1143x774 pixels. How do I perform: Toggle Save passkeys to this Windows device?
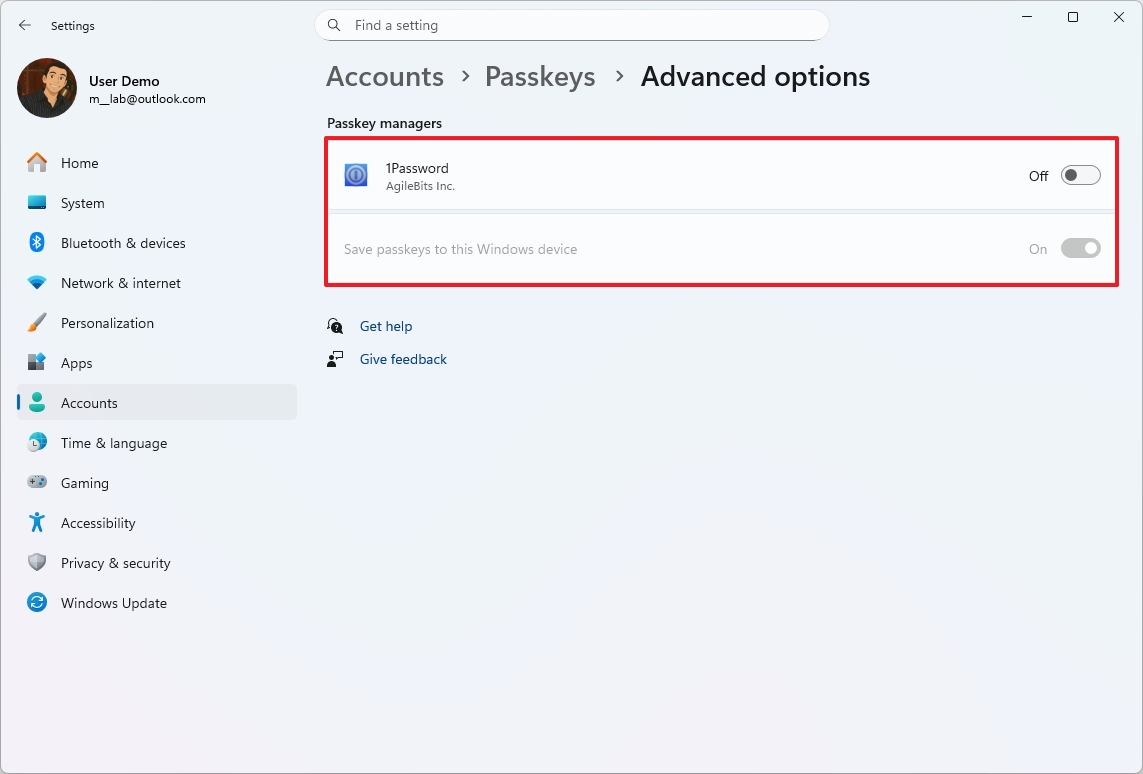coord(1079,248)
